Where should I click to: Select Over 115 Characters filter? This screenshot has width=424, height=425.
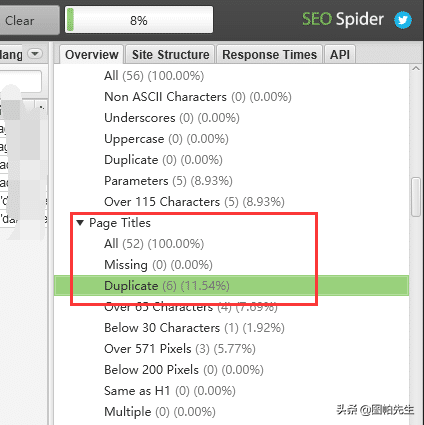click(x=194, y=202)
